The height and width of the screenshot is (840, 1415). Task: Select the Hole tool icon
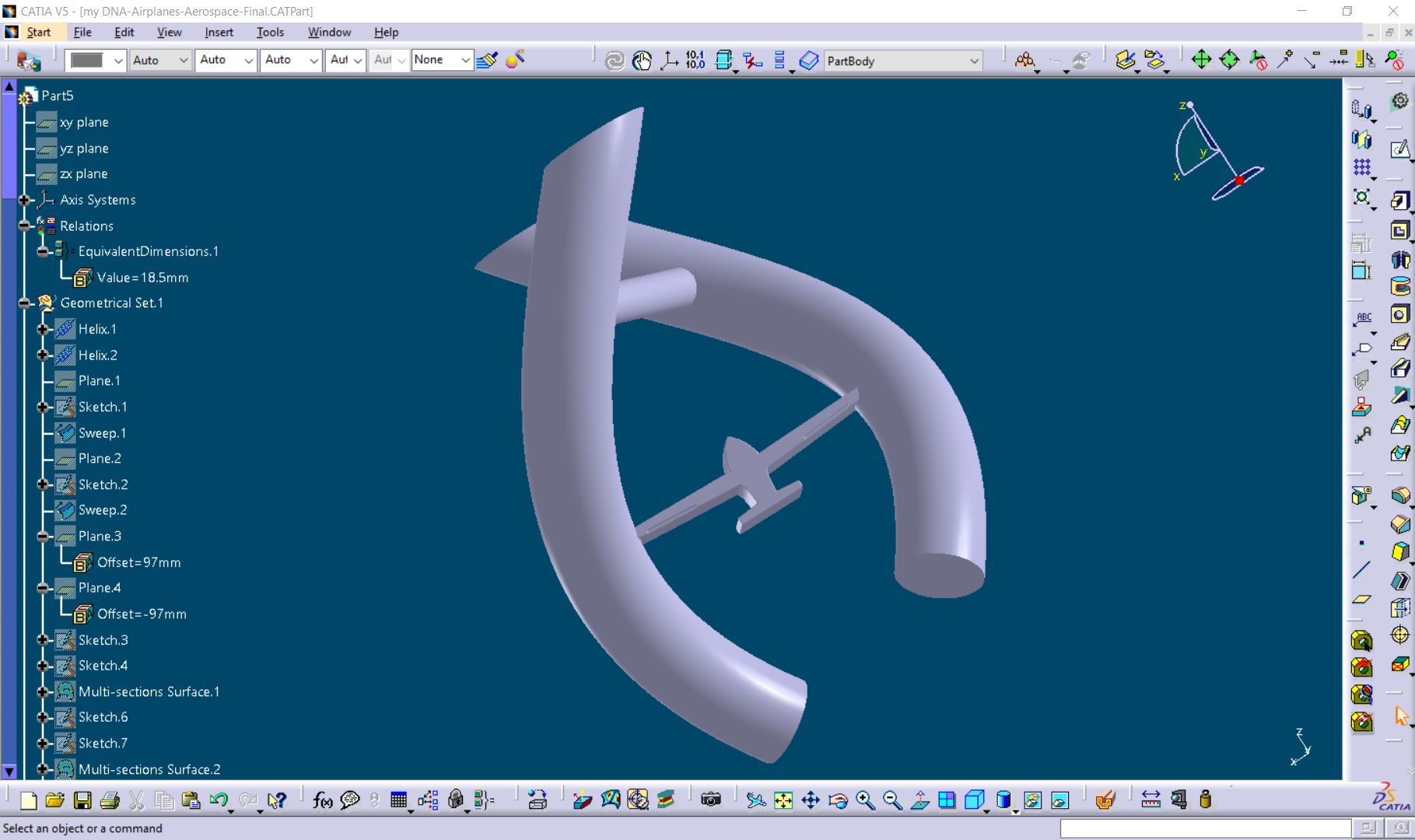coord(1400,314)
